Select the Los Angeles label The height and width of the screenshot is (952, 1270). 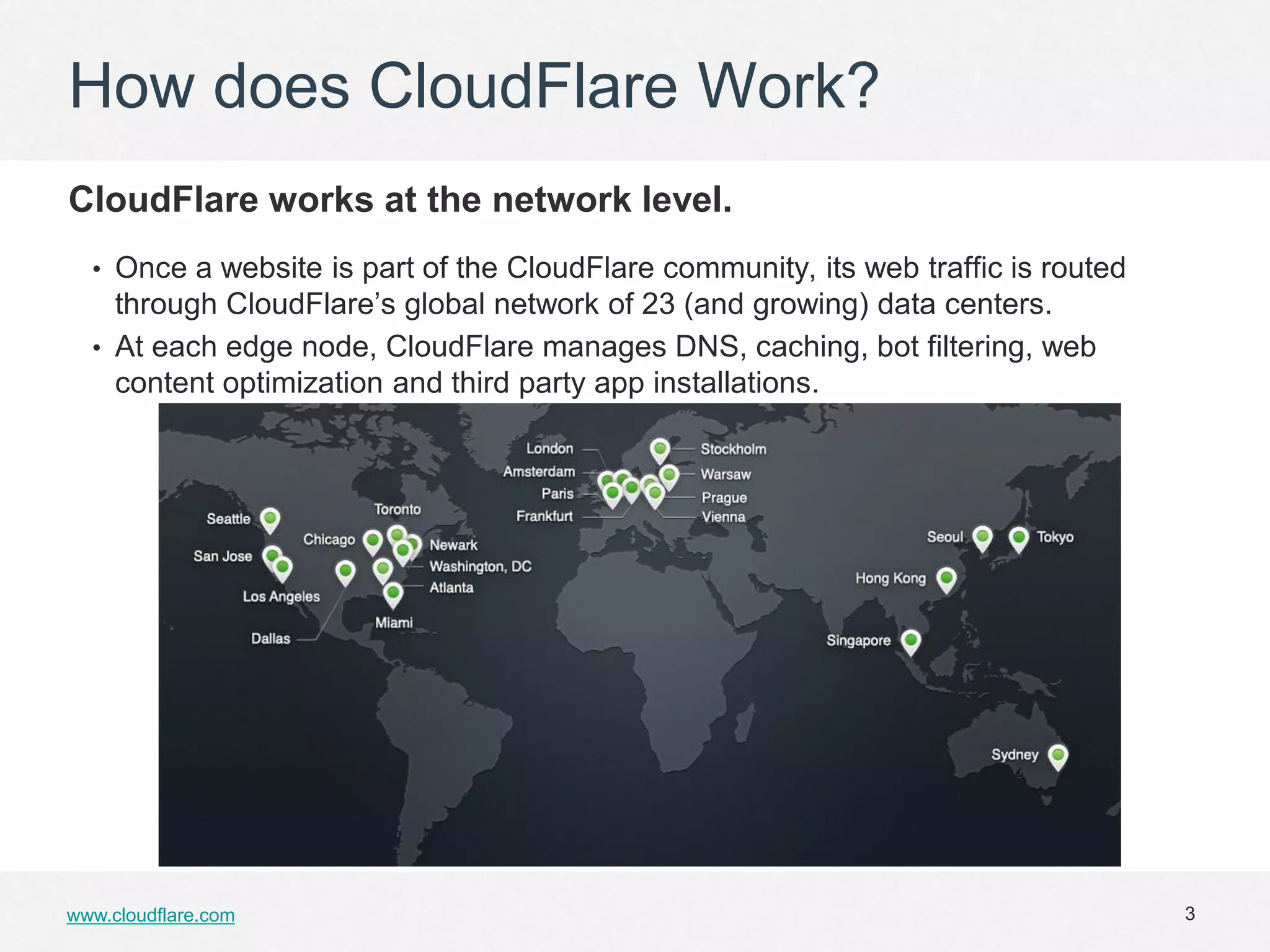point(281,596)
